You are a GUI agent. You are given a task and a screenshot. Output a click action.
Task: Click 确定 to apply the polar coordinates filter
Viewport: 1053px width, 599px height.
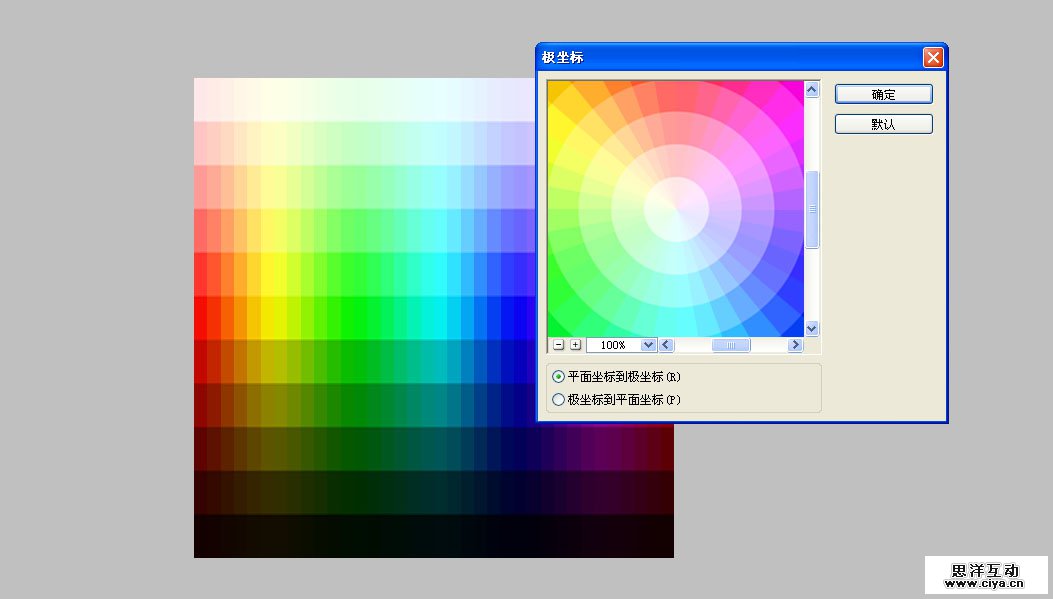pyautogui.click(x=883, y=93)
